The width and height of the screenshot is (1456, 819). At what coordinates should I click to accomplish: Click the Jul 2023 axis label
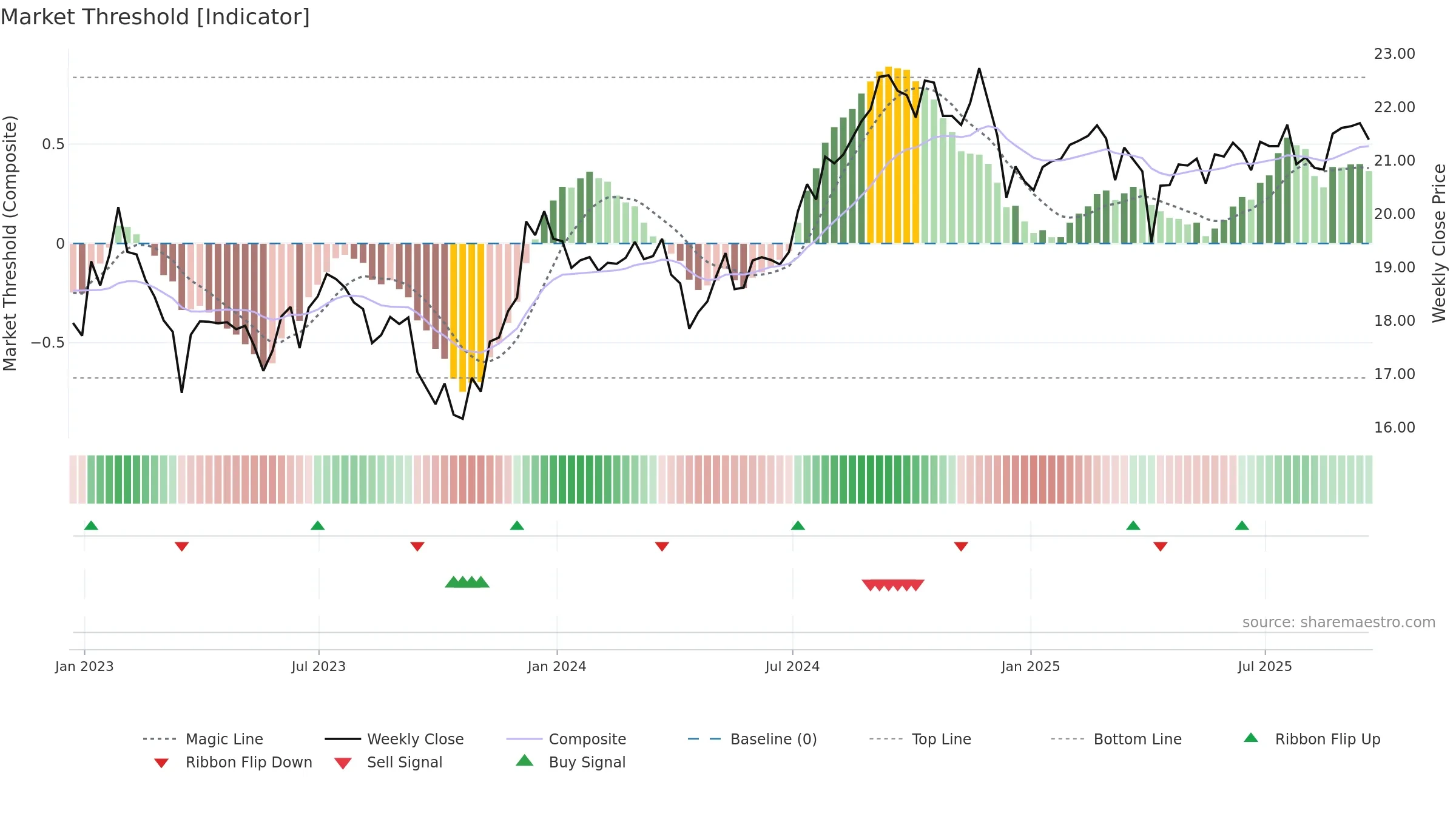318,666
